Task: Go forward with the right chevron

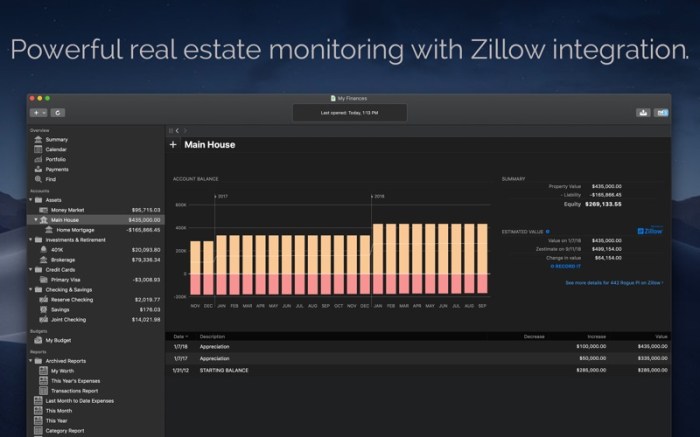Action: (x=185, y=131)
